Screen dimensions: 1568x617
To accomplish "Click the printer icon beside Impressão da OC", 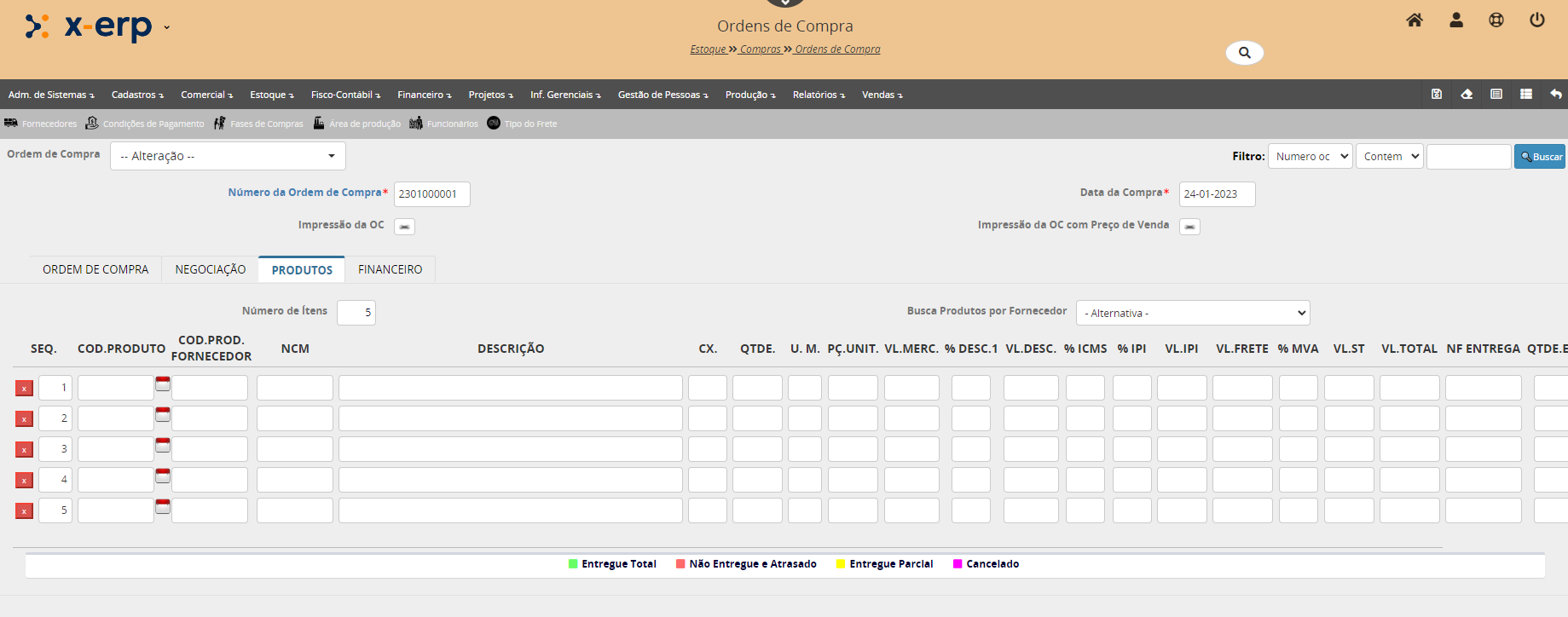I will point(405,227).
